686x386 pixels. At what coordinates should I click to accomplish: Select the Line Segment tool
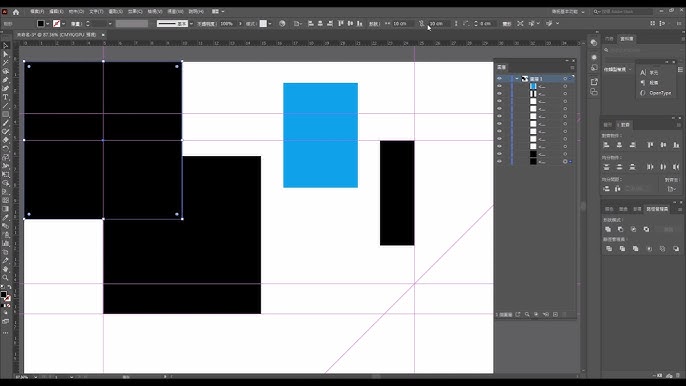coord(6,106)
